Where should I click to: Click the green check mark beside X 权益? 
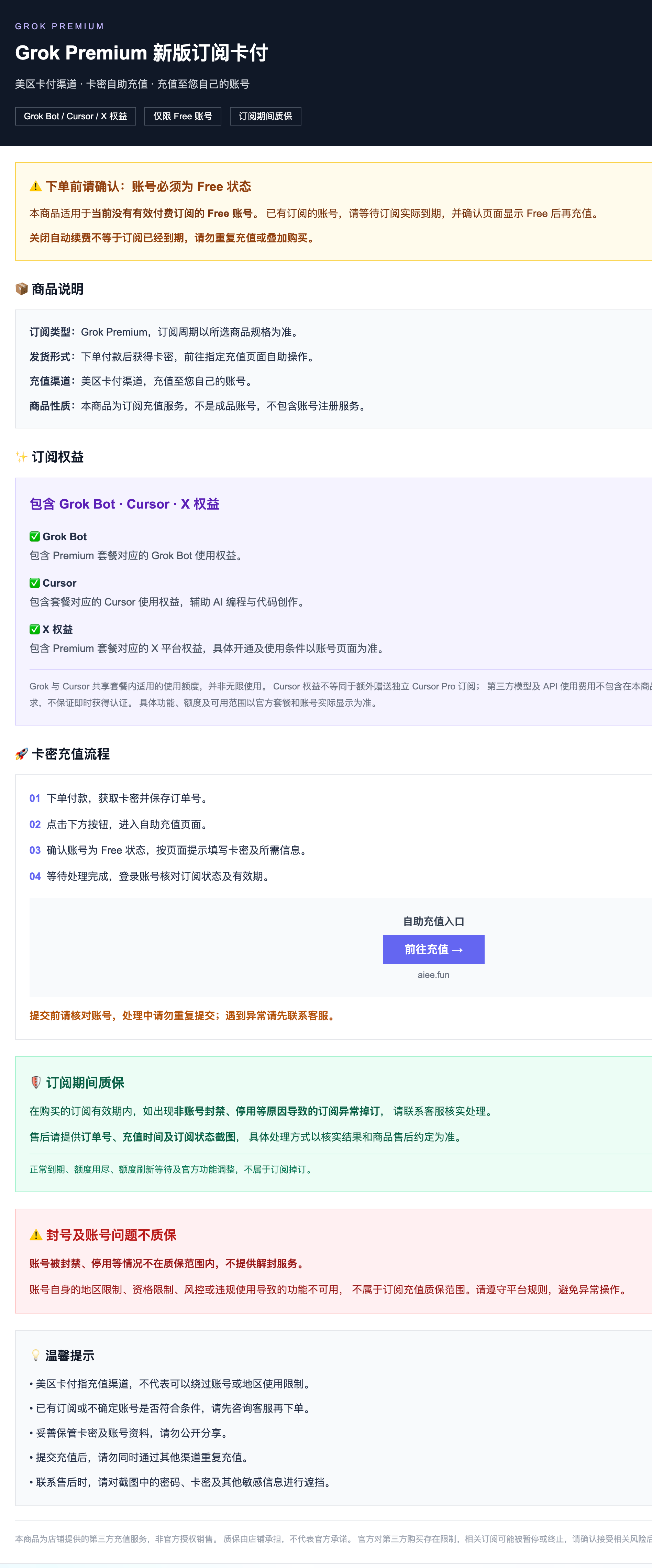(35, 629)
